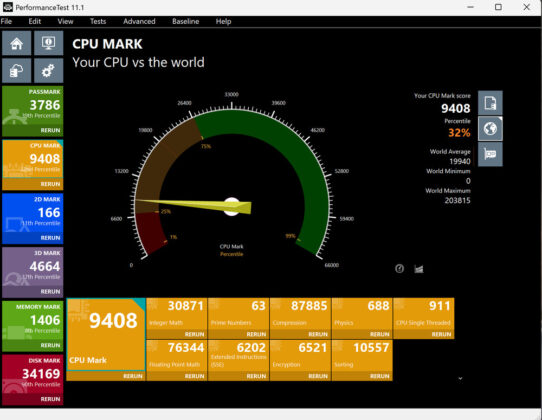Rerun the Integer Math test
Image resolution: width=542 pixels, height=420 pixels.
tap(194, 334)
